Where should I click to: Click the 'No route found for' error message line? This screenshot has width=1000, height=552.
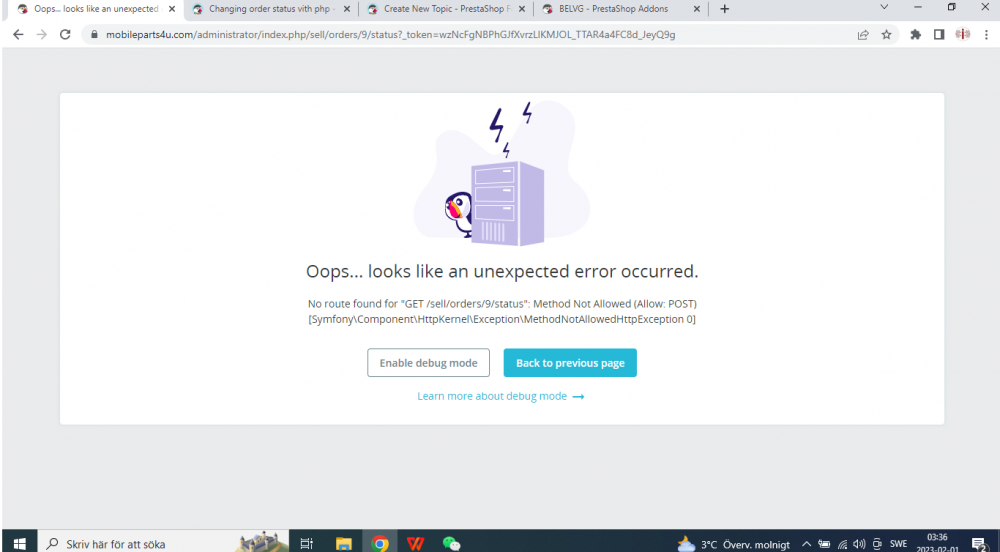[x=502, y=304]
